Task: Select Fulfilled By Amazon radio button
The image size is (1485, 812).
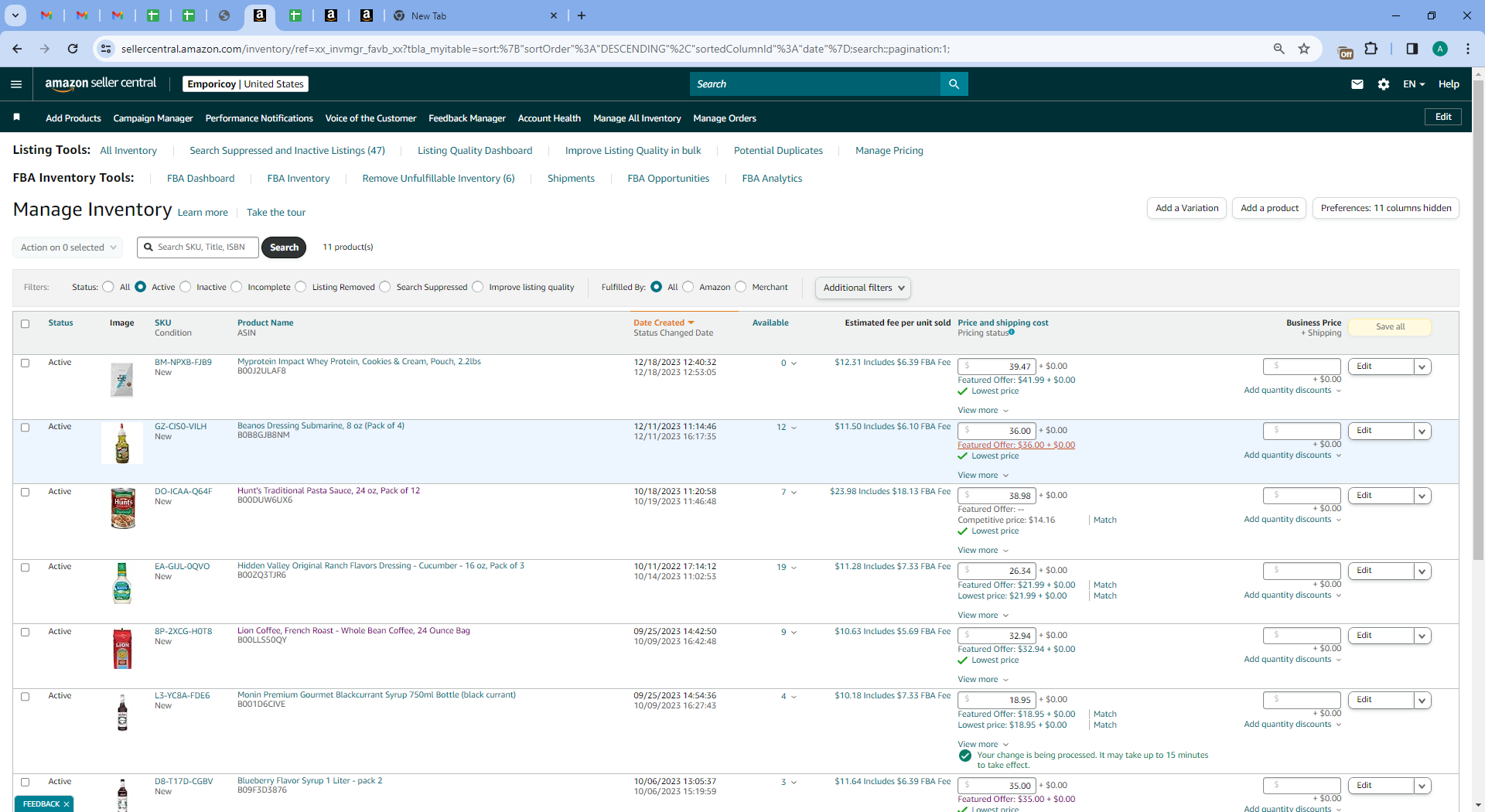Action: click(688, 287)
